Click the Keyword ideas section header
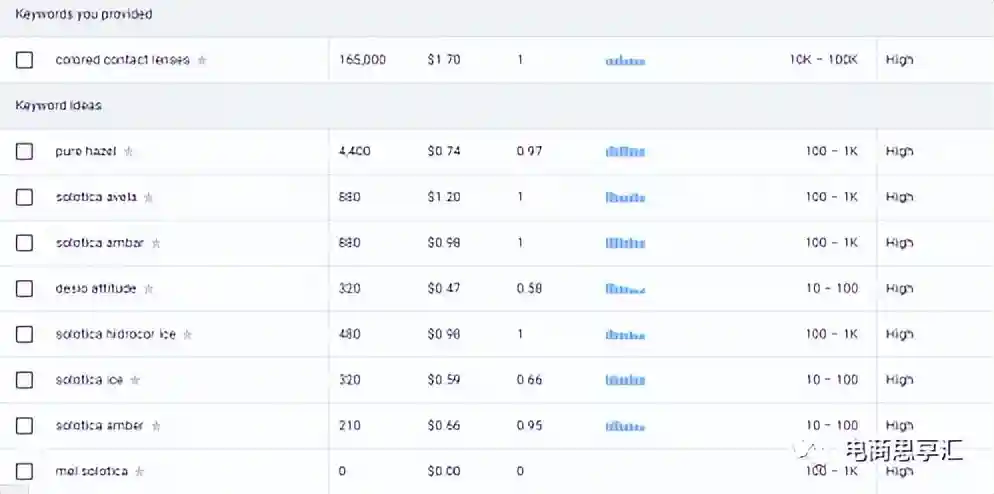Screen dimensions: 994x494 tap(58, 105)
